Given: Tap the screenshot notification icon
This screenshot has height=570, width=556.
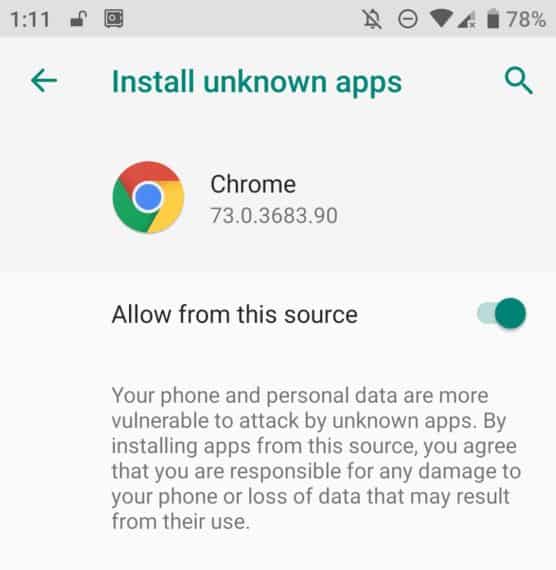Looking at the screenshot, I should pos(114,19).
